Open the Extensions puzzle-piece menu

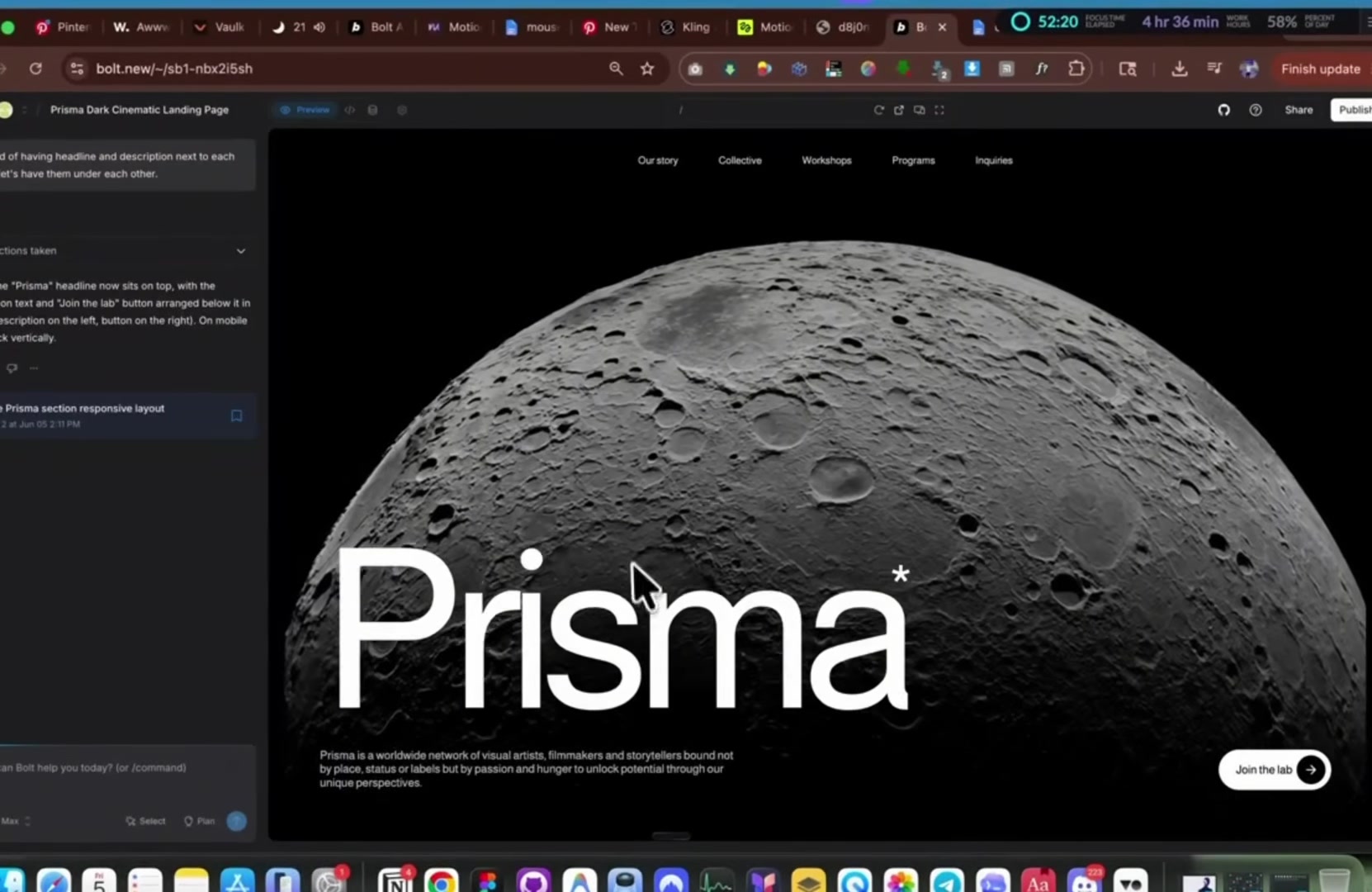point(1076,69)
